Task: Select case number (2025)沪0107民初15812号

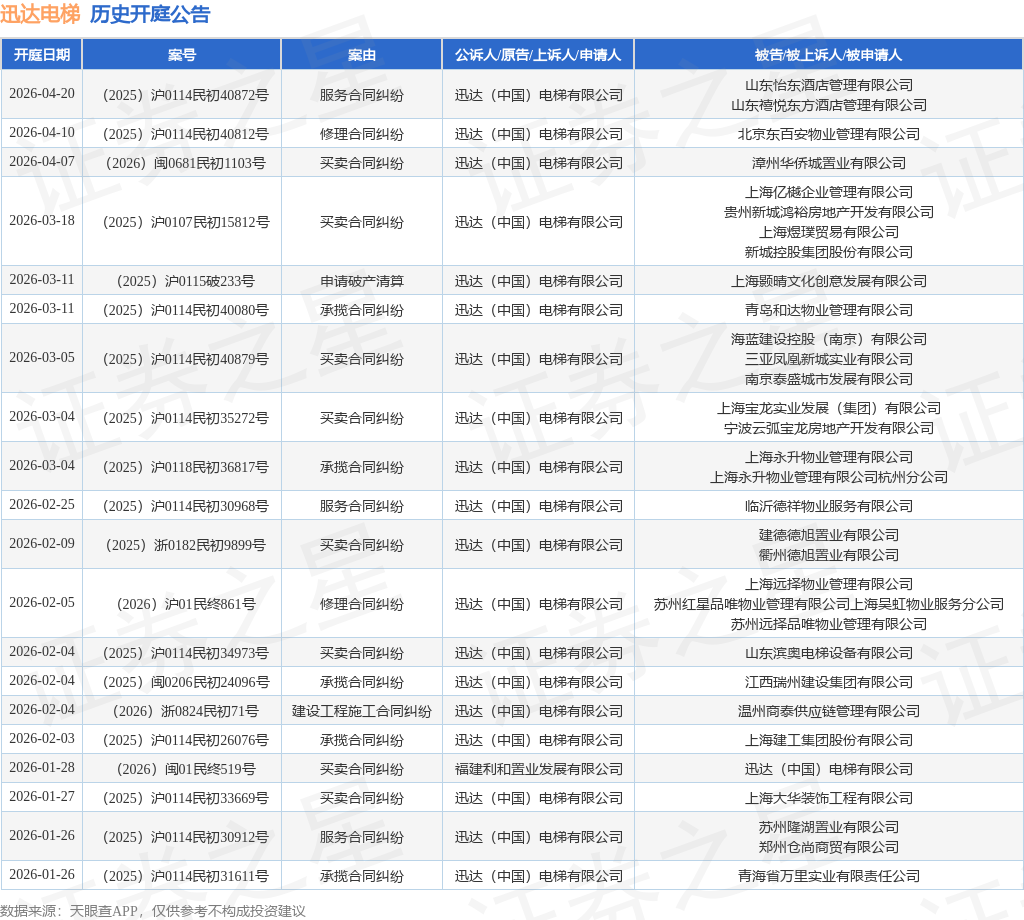Action: click(x=185, y=223)
